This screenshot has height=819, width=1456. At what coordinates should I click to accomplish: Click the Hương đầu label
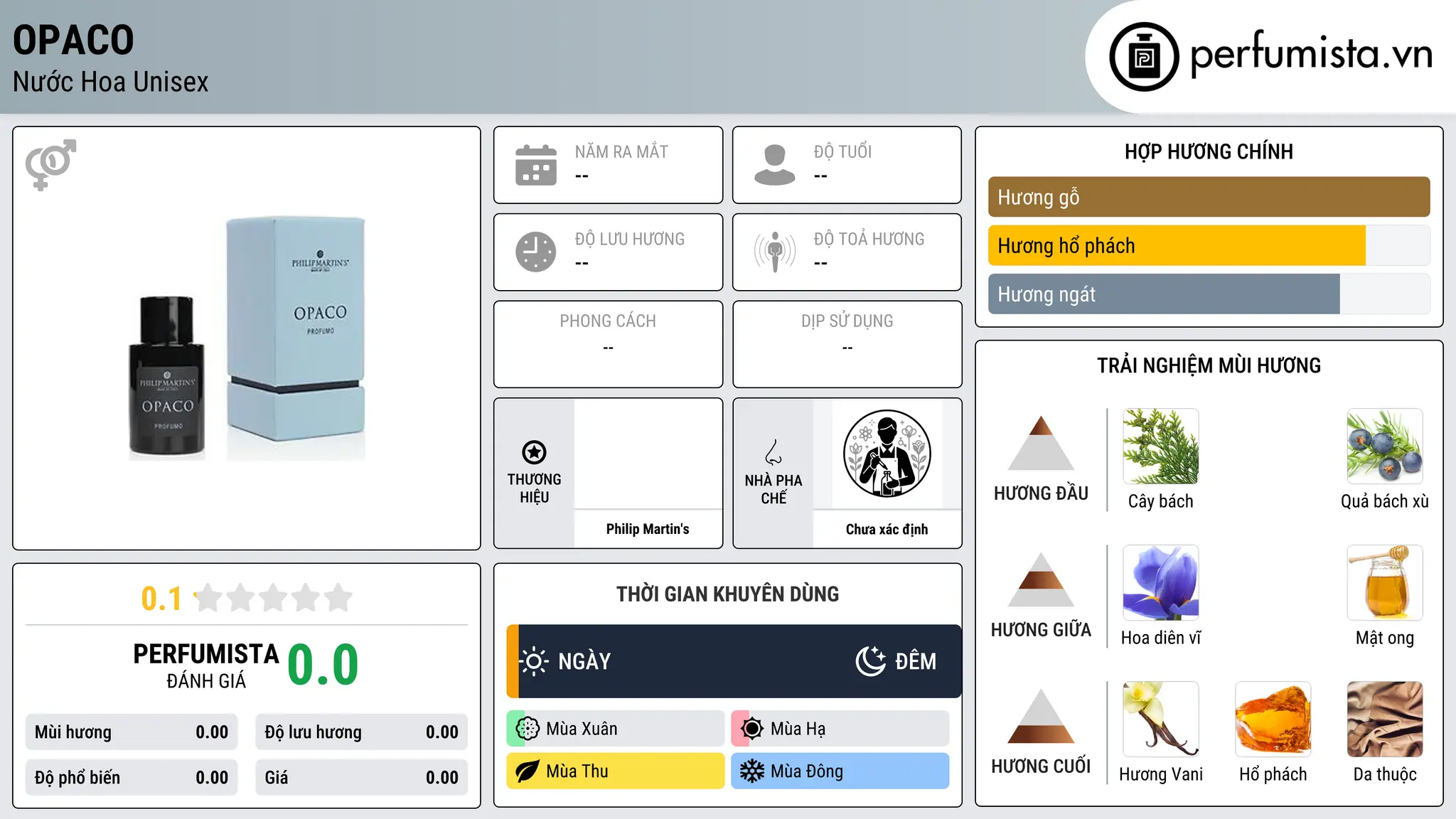click(1041, 493)
